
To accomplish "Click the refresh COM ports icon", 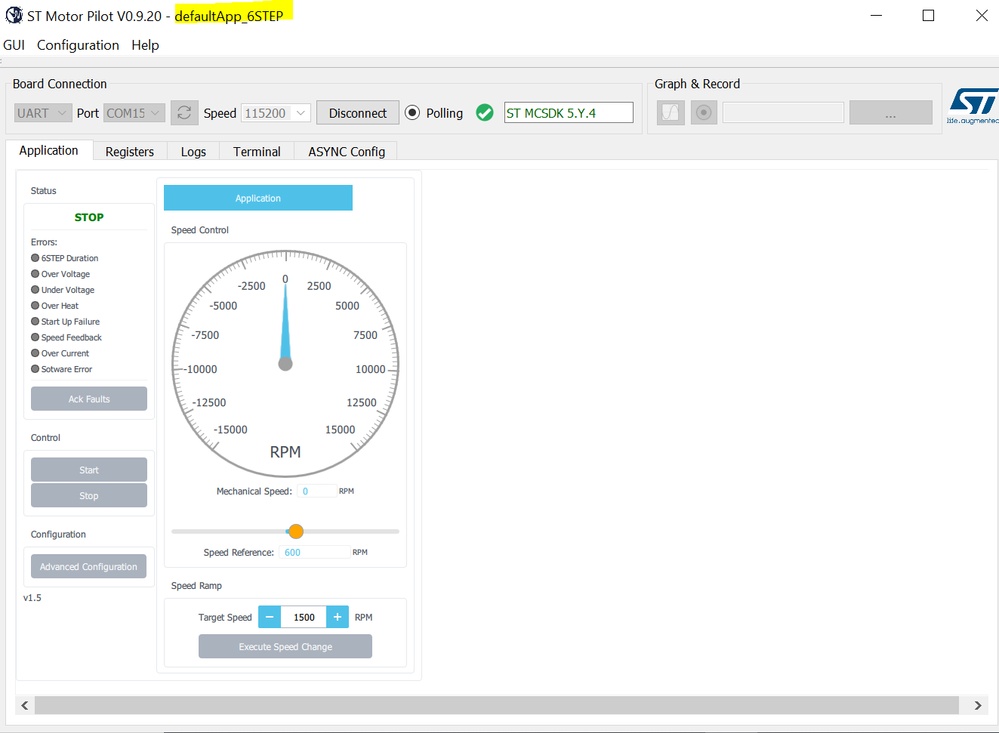I will (x=184, y=113).
